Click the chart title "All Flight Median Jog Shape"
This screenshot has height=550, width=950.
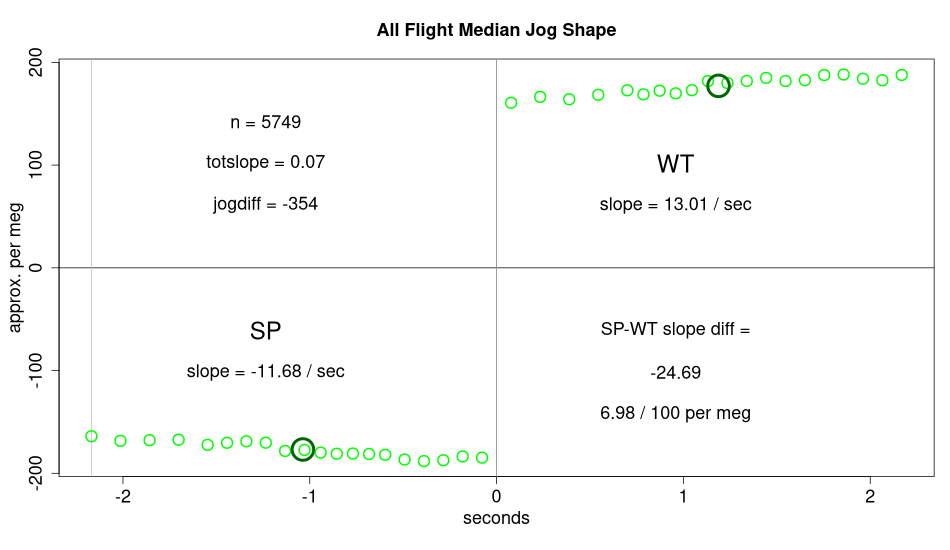coord(496,30)
